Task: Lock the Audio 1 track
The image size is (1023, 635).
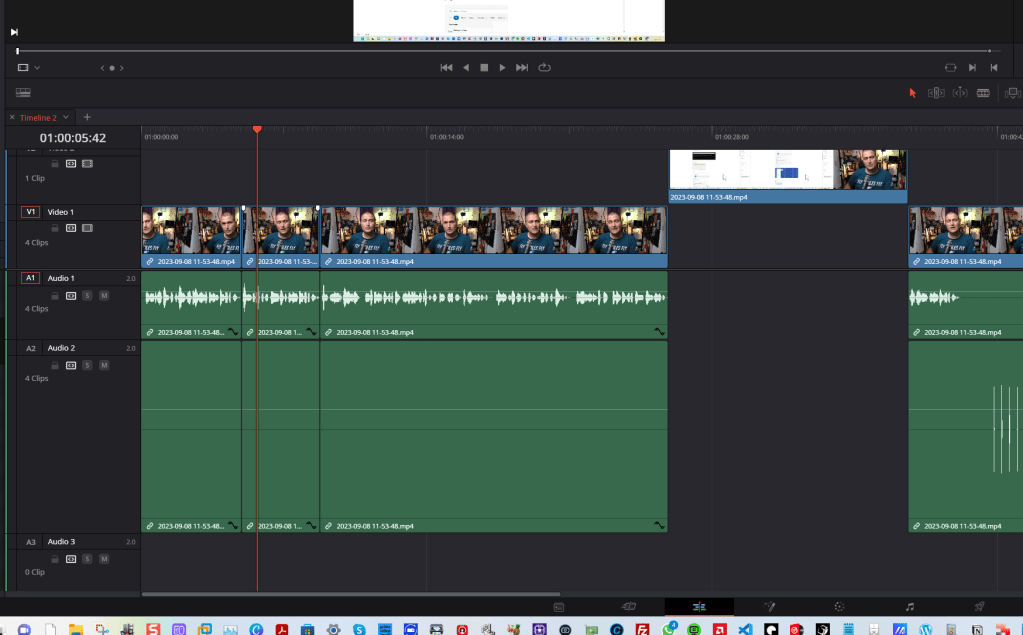Action: coord(55,296)
